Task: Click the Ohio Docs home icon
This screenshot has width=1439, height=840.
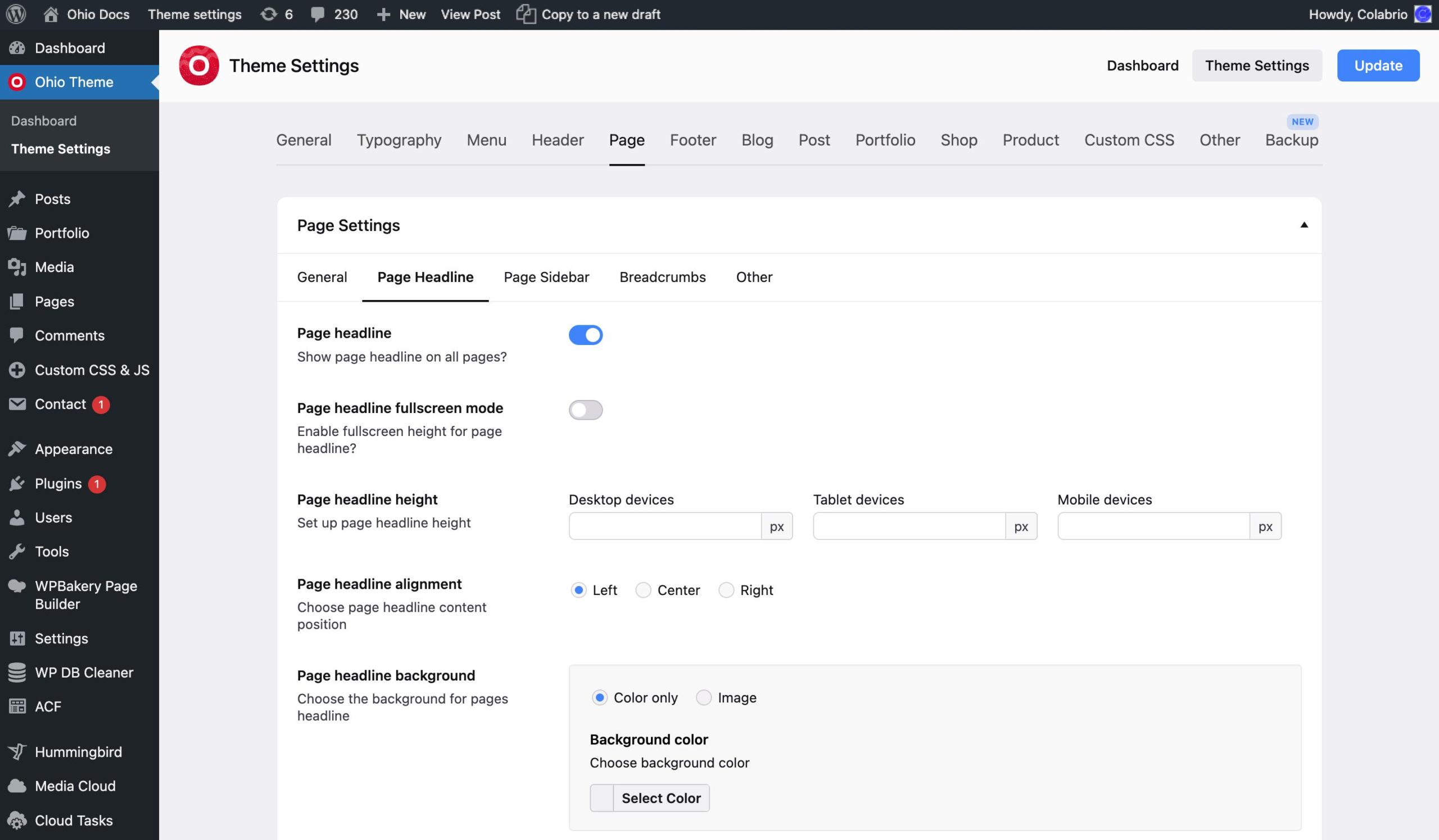Action: 51,14
